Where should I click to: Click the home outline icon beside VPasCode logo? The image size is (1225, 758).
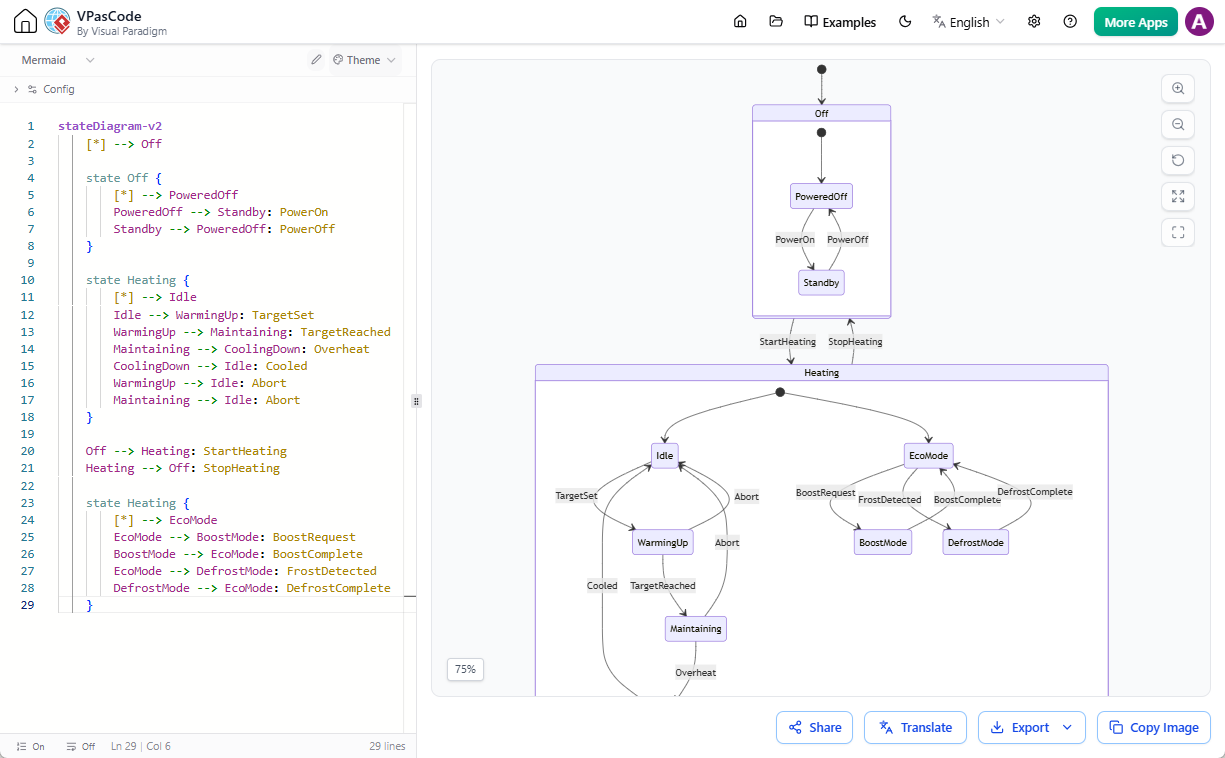click(25, 22)
